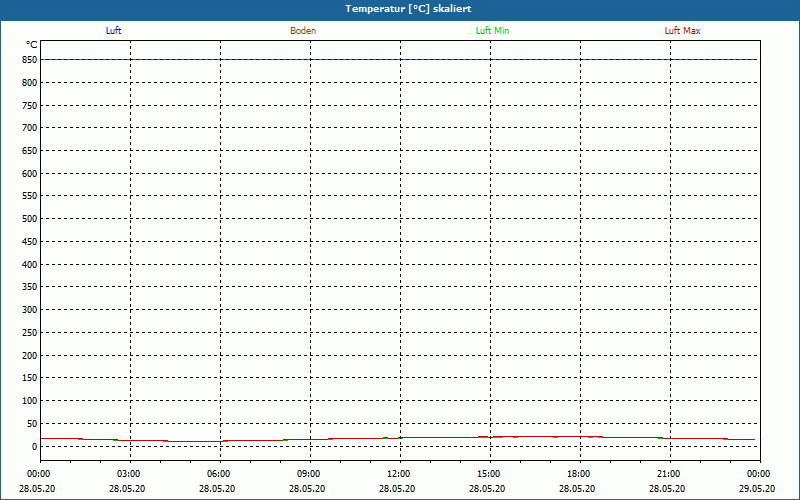Select the 850 y-axis tick label
The image size is (800, 500).
29,60
